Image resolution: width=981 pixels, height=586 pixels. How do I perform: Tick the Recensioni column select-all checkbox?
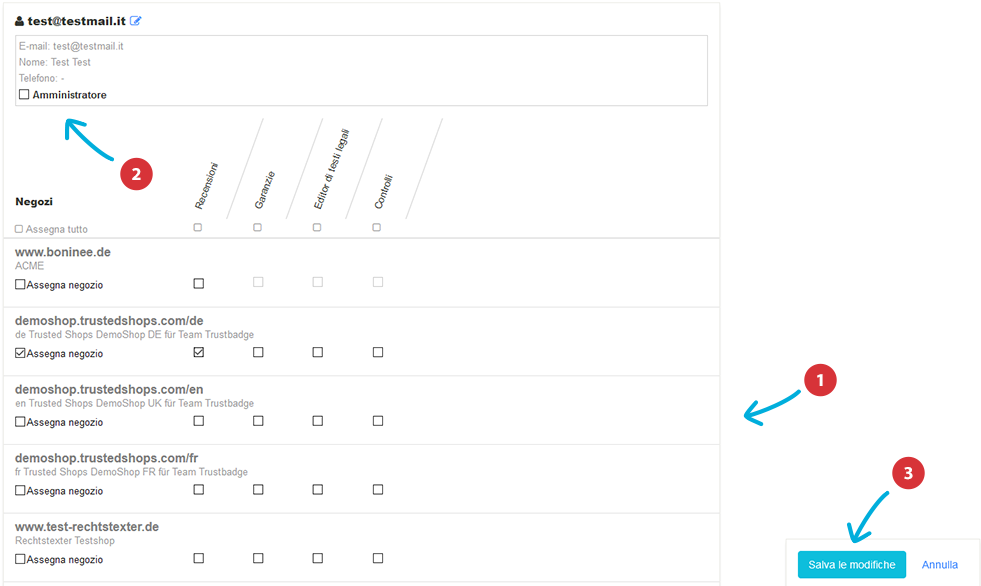[198, 228]
